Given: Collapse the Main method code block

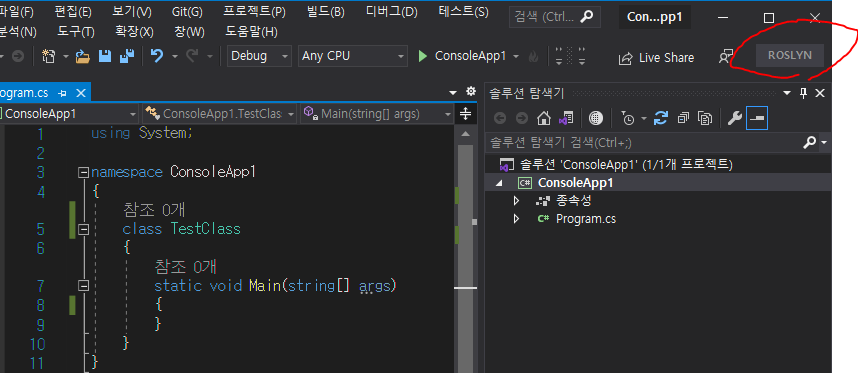Looking at the screenshot, I should (83, 286).
